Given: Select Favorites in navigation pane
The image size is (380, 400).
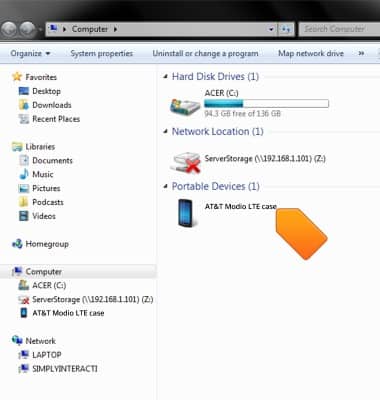Looking at the screenshot, I should click(41, 77).
